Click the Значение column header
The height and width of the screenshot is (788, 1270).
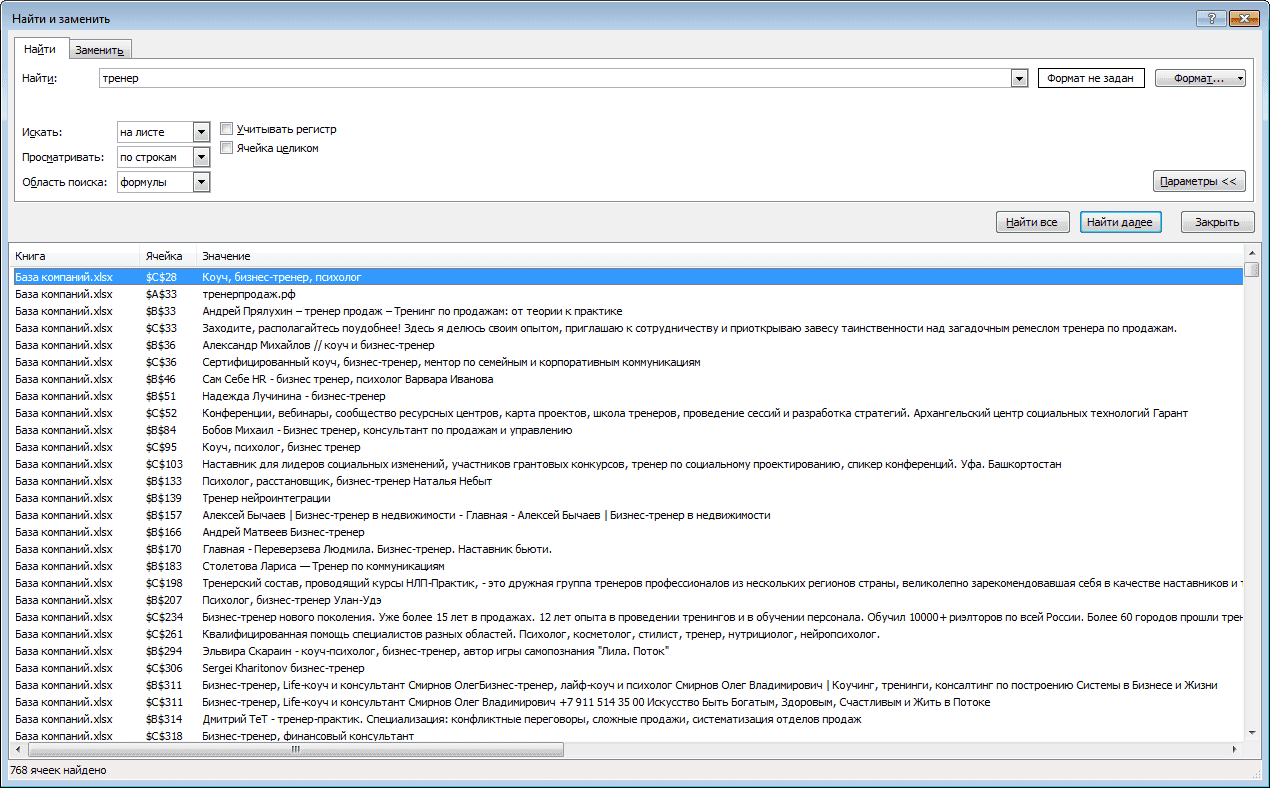[719, 257]
